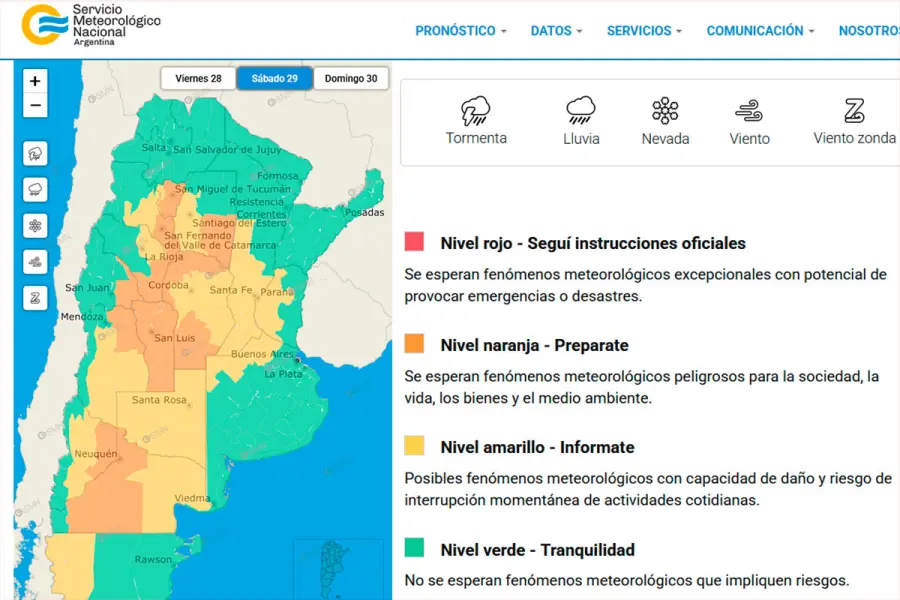Zoom out on the alert map
This screenshot has width=900, height=600.
coord(35,105)
